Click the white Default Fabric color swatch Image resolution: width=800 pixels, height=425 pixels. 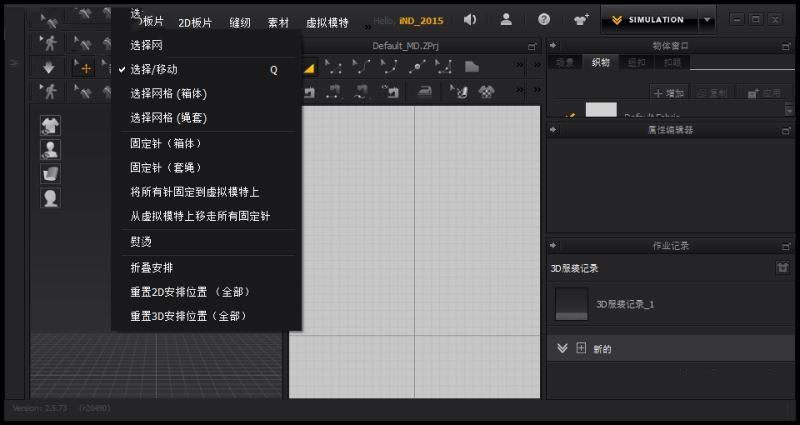tap(601, 110)
